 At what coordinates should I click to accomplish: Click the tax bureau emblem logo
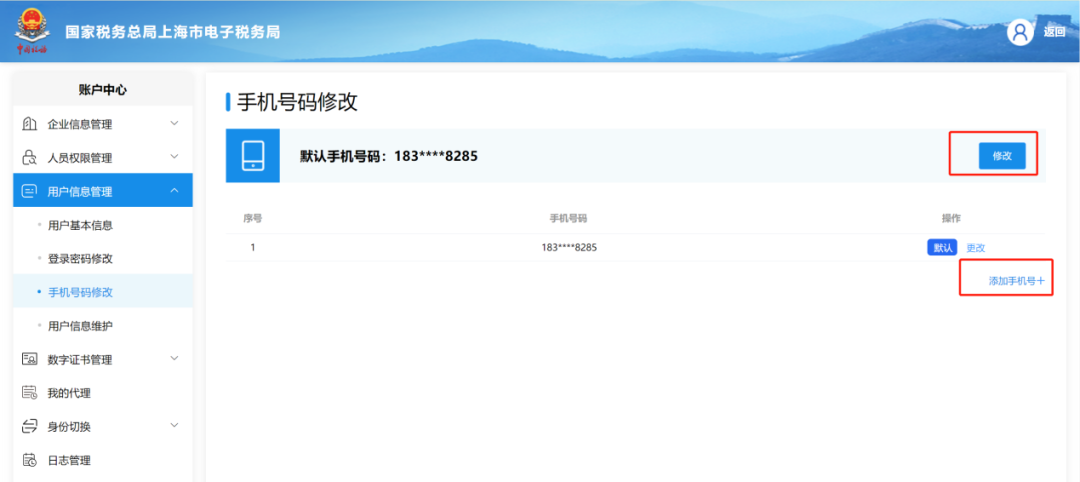pyautogui.click(x=32, y=32)
